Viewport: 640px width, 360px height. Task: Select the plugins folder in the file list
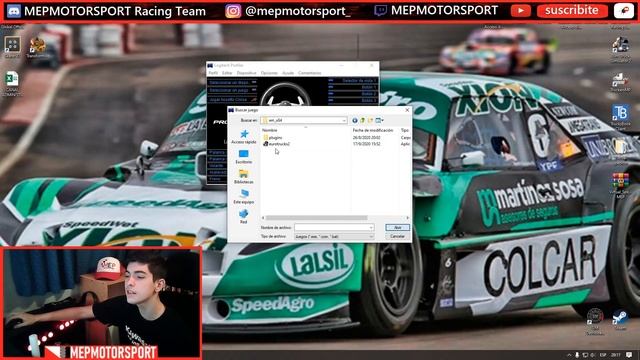point(273,138)
